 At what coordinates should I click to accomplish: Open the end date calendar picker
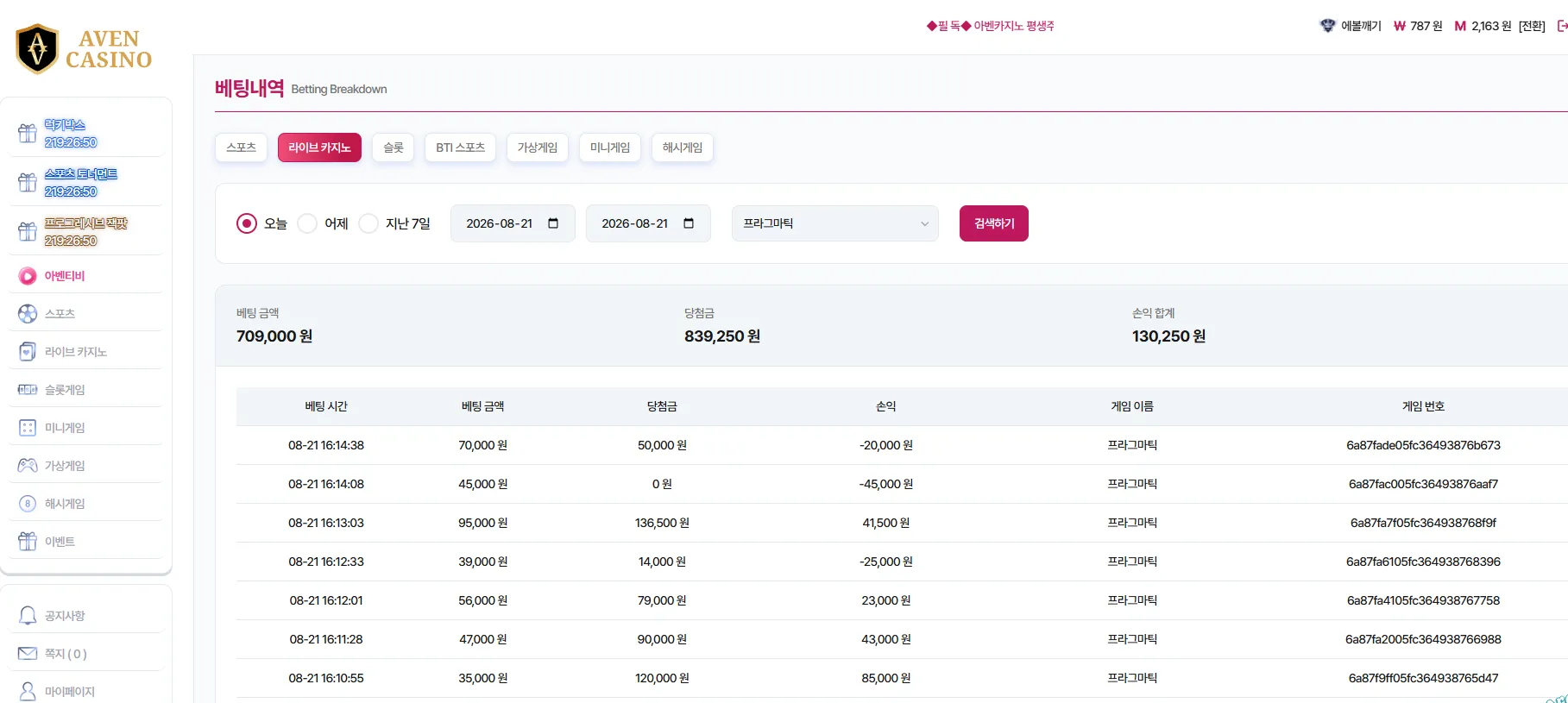(689, 223)
